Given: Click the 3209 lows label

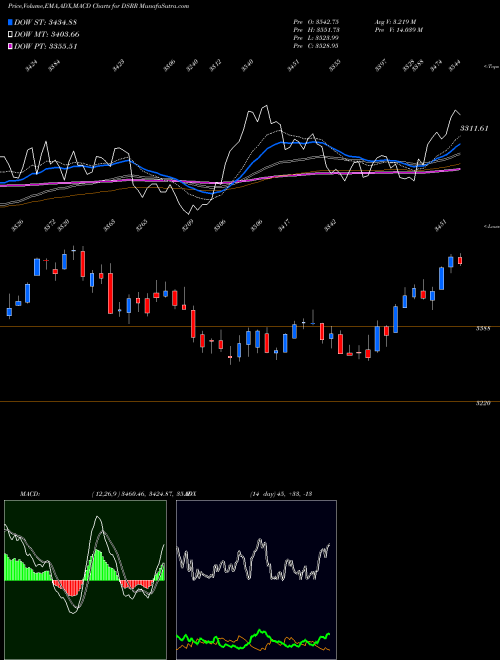Looking at the screenshot, I should [x=188, y=226].
